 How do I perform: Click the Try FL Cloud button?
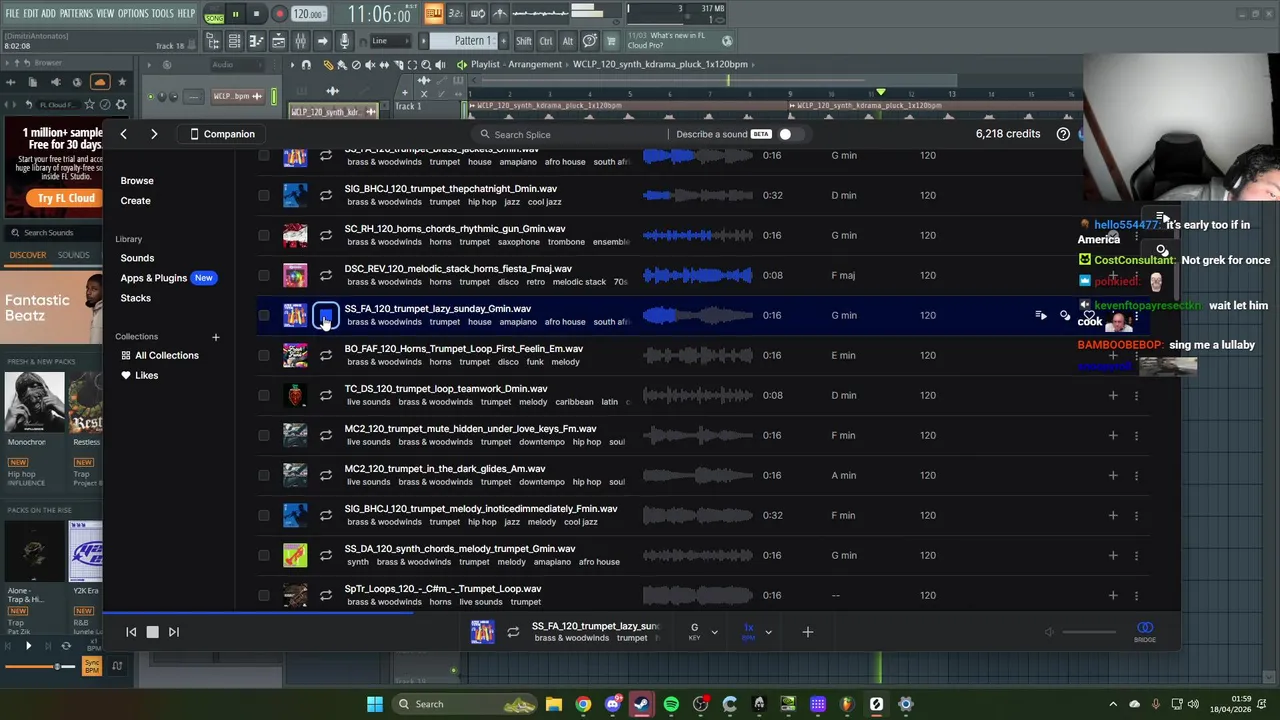tap(66, 198)
